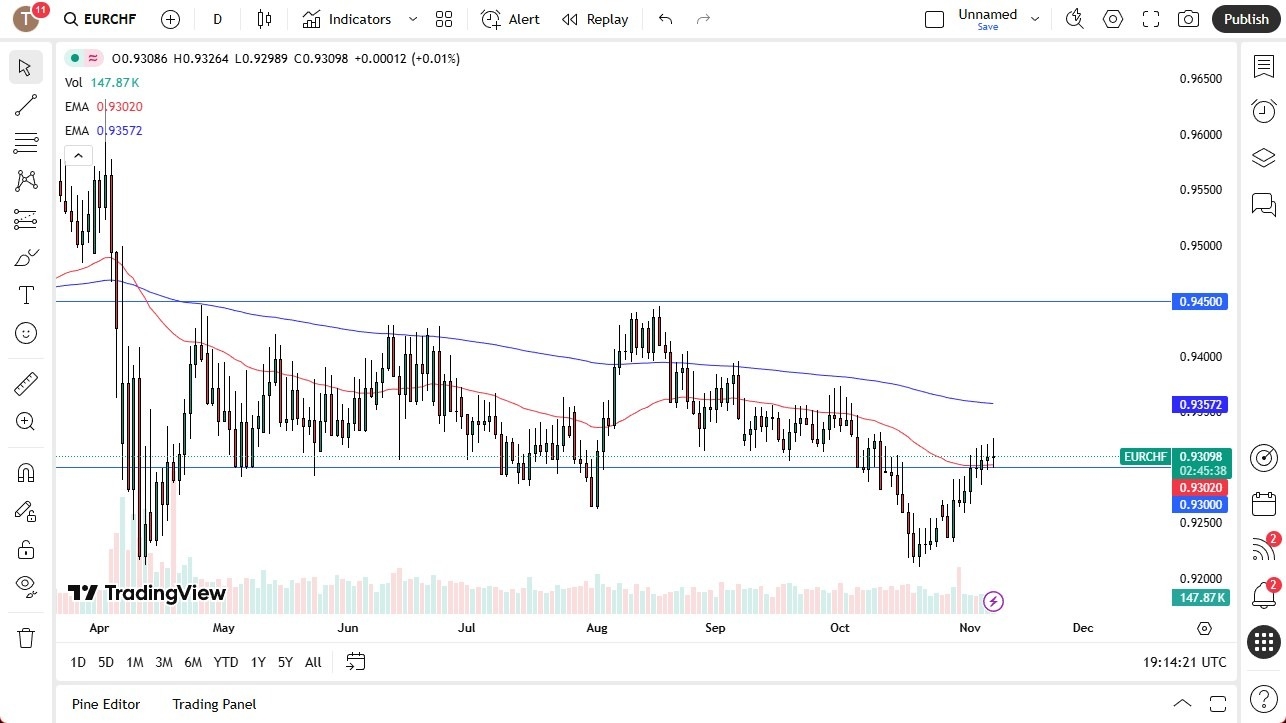
Task: Open the Unnamed layout dropdown
Action: click(1035, 18)
